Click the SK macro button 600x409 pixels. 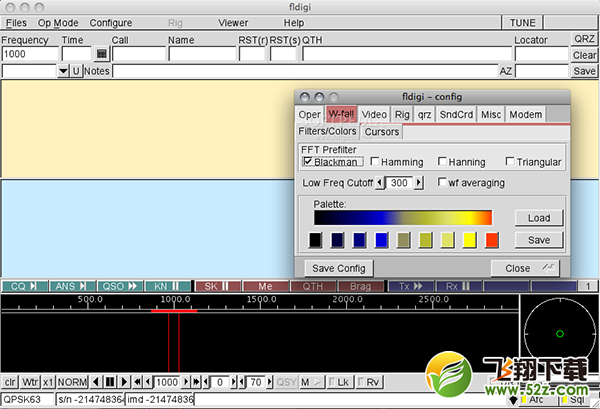point(218,286)
